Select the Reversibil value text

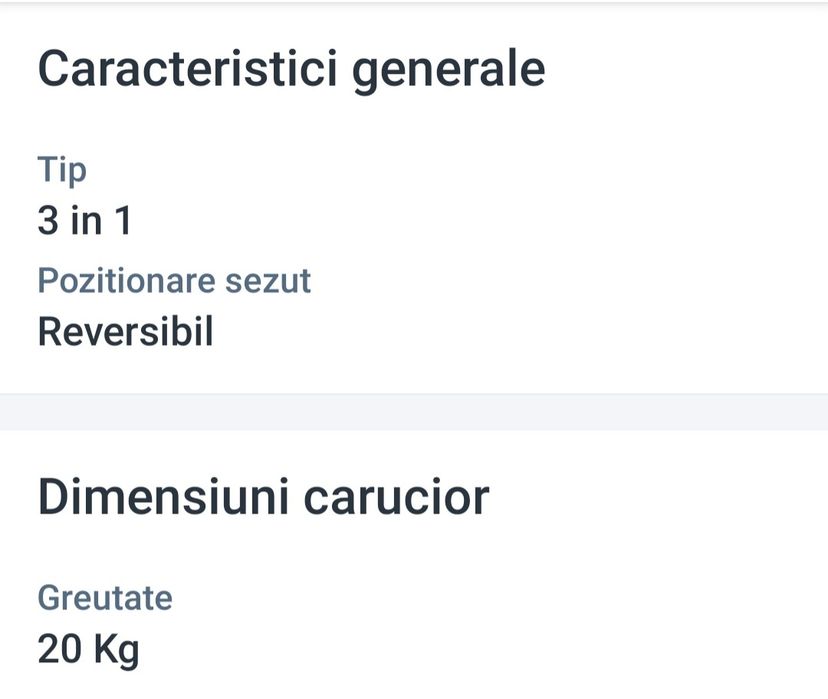coord(126,332)
